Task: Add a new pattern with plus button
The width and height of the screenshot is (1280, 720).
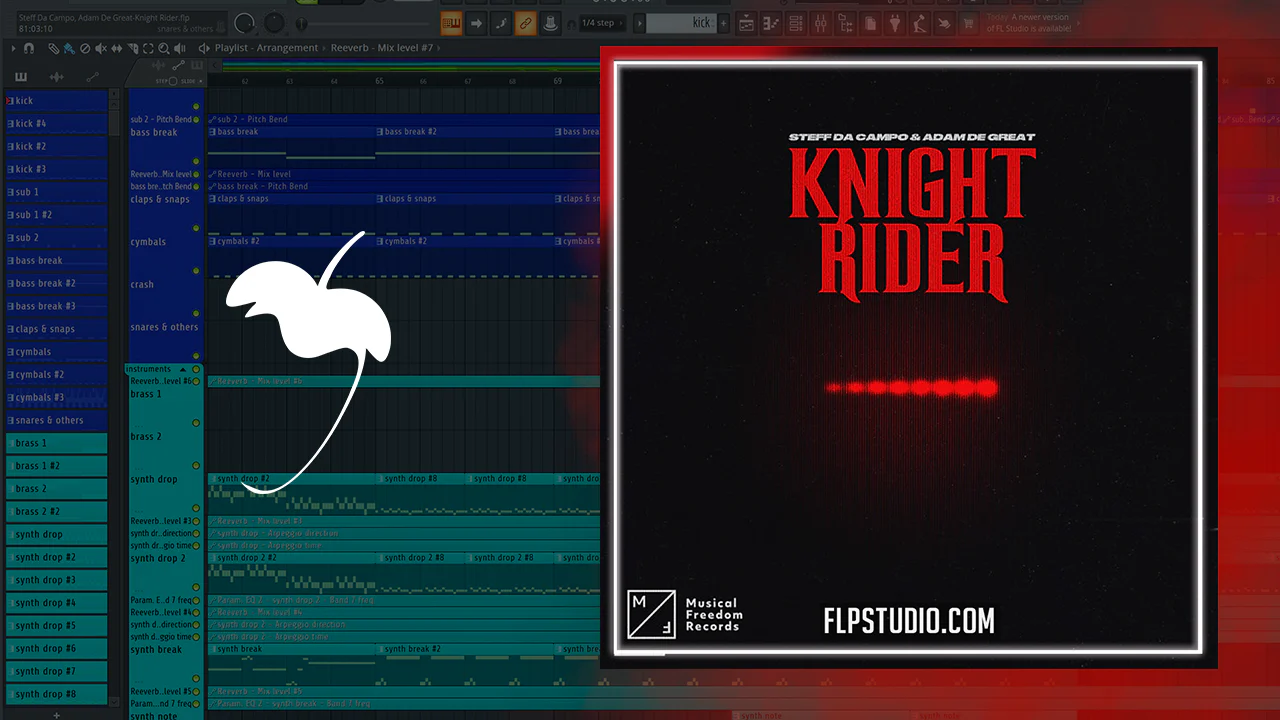Action: point(725,23)
